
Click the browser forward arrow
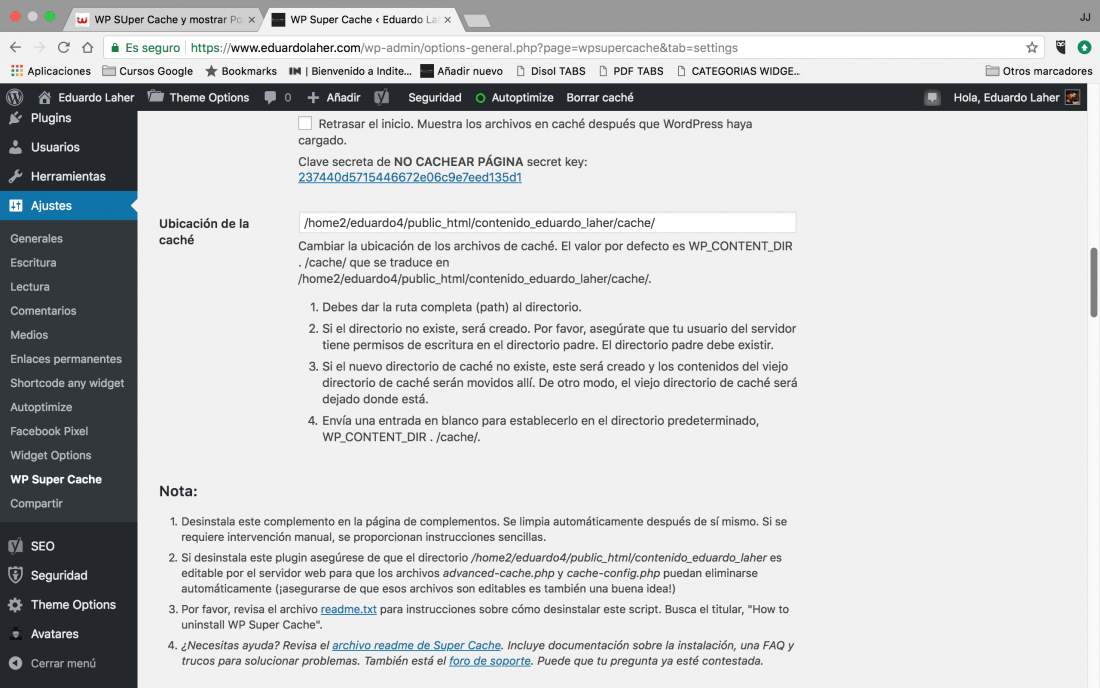click(39, 48)
